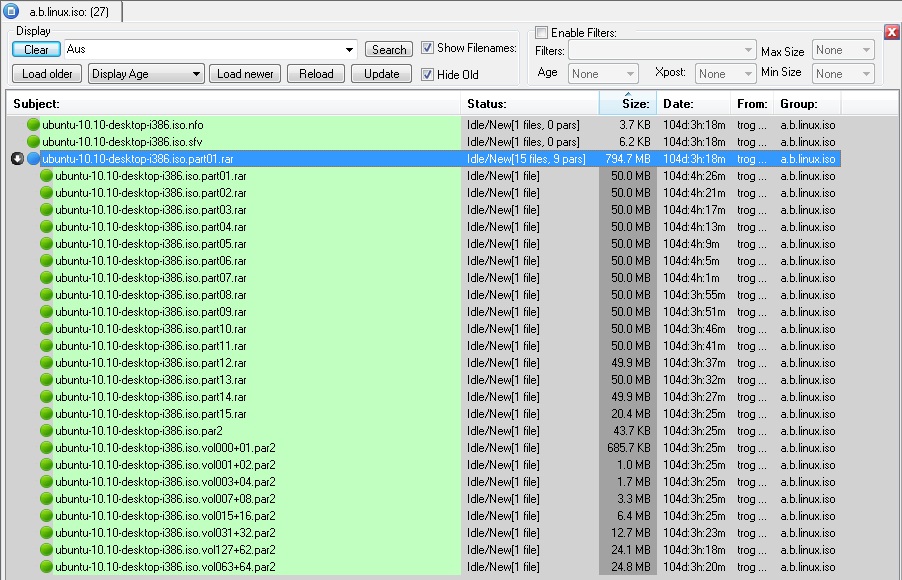The height and width of the screenshot is (580, 902).
Task: Click the 794.7 MB size cell
Action: tap(628, 159)
